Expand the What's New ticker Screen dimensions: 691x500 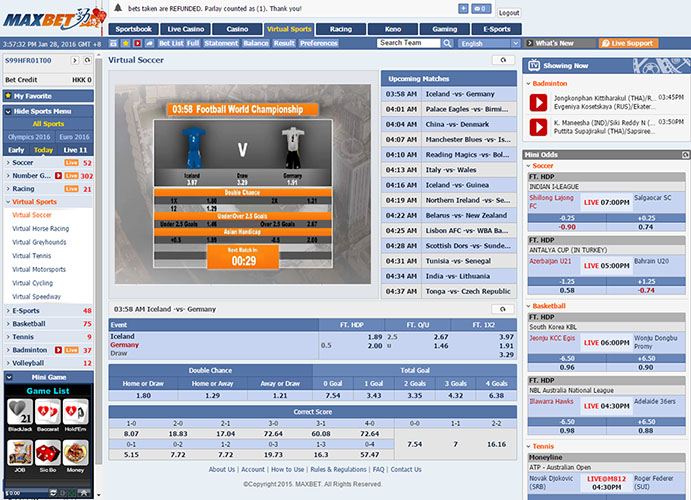530,43
